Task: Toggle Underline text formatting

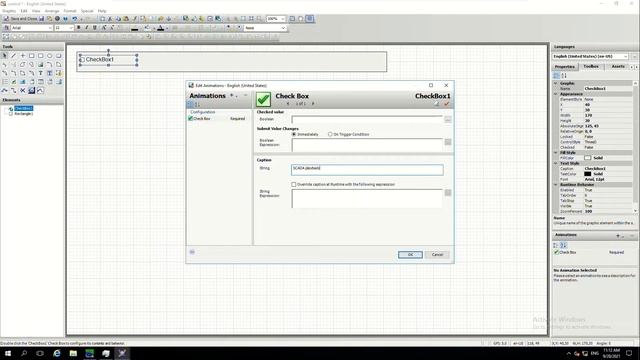Action: tap(95, 28)
